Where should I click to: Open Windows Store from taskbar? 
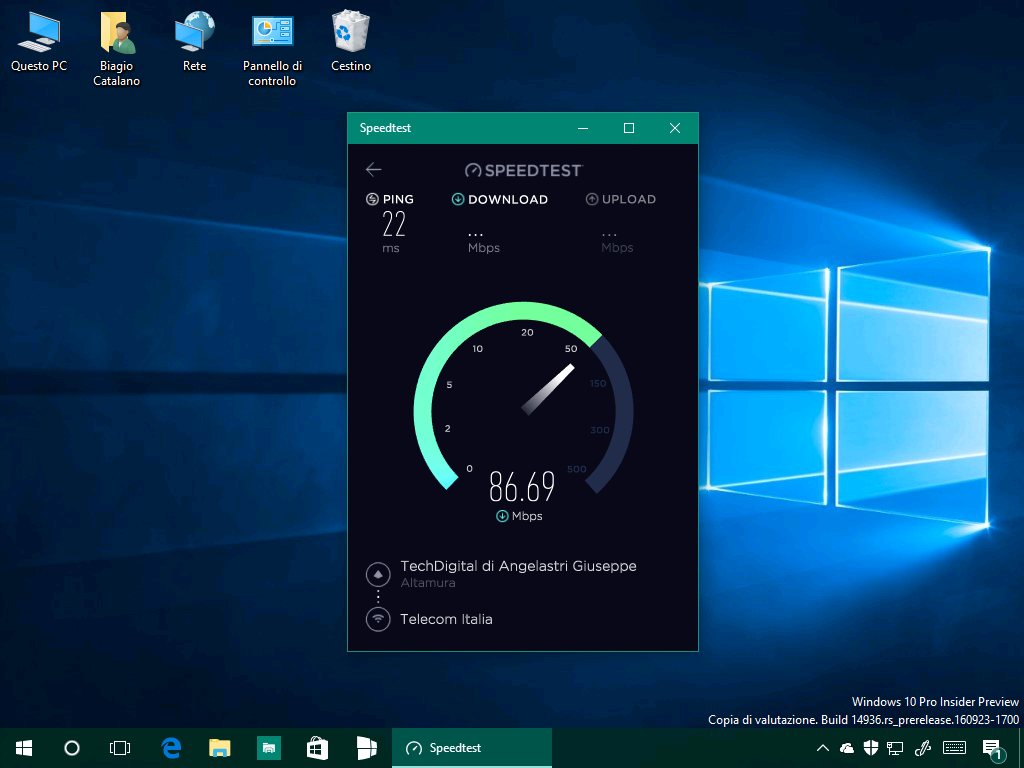point(317,748)
